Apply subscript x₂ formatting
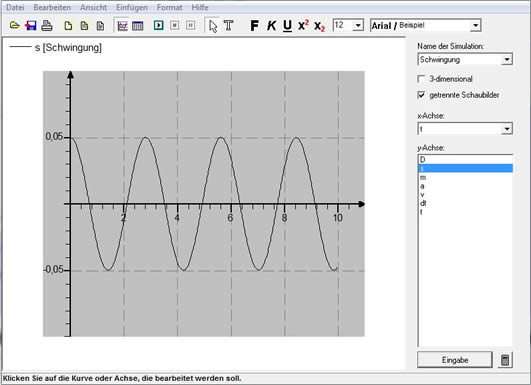The width and height of the screenshot is (531, 385). pyautogui.click(x=319, y=26)
